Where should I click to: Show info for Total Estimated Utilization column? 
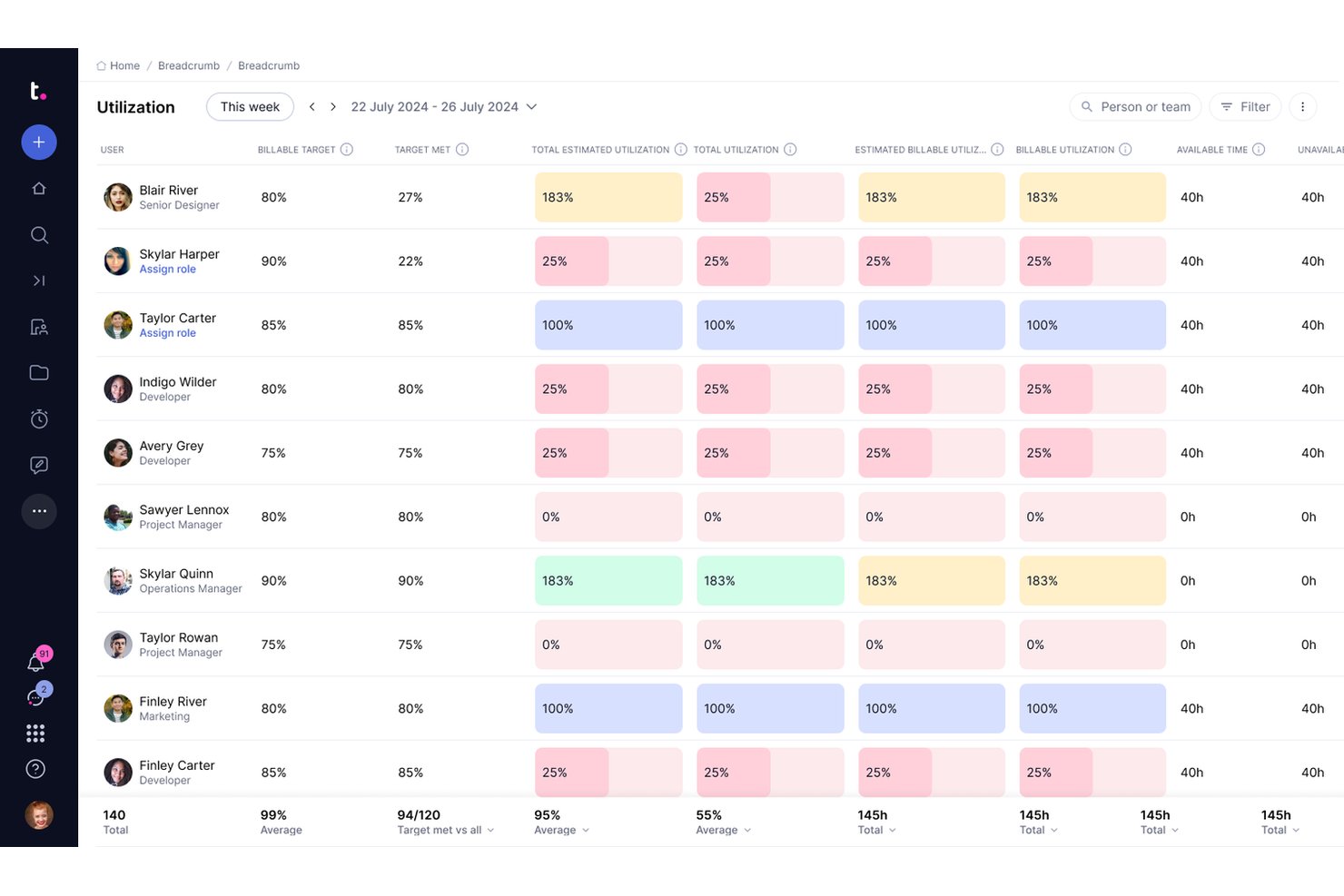[x=680, y=150]
